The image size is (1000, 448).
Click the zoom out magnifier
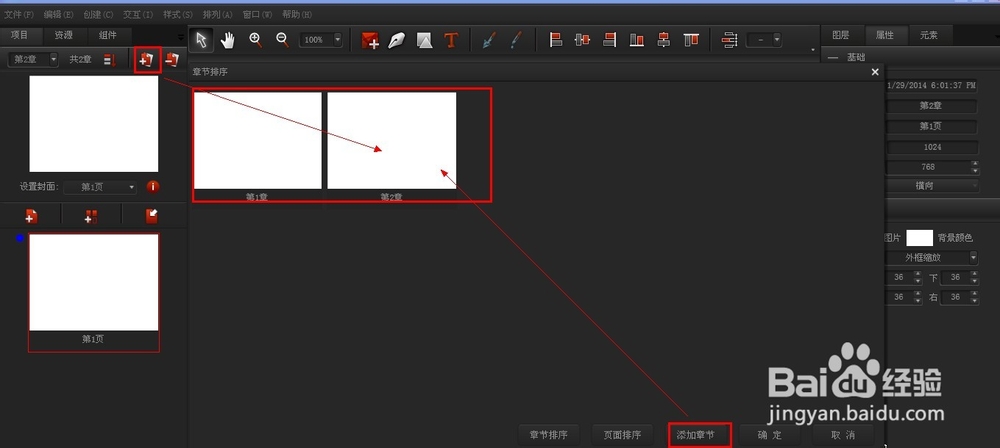click(x=283, y=40)
